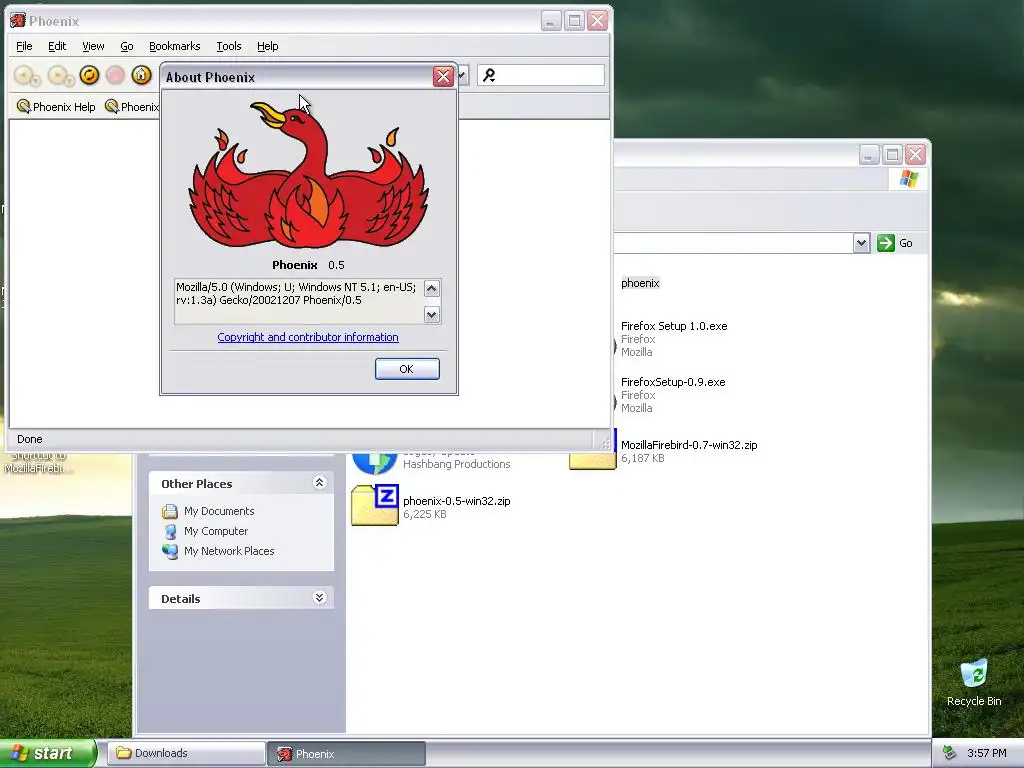The image size is (1024, 768).
Task: Minimize the Phoenix browser window
Action: [551, 21]
